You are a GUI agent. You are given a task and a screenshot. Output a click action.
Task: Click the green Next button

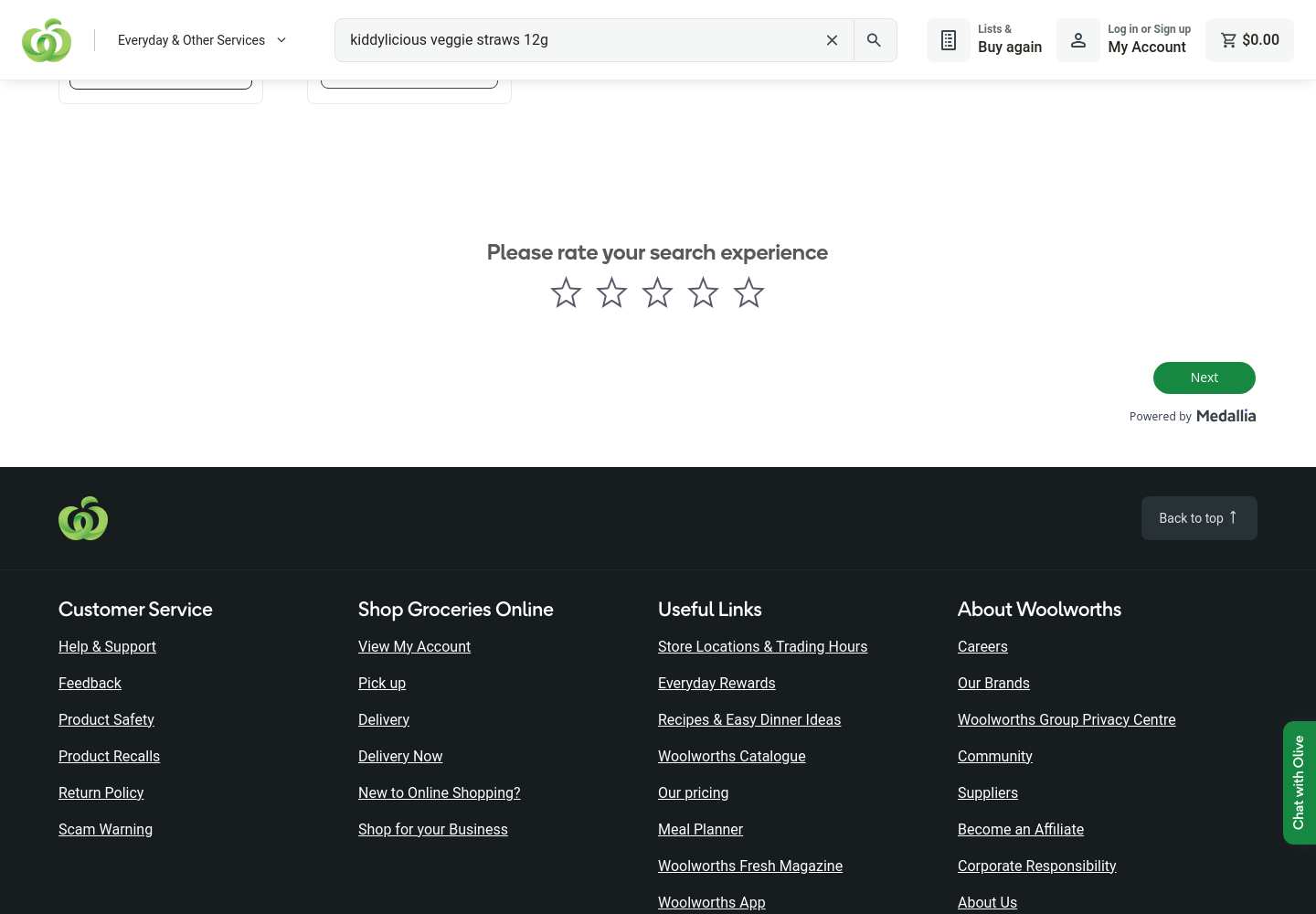[1205, 377]
